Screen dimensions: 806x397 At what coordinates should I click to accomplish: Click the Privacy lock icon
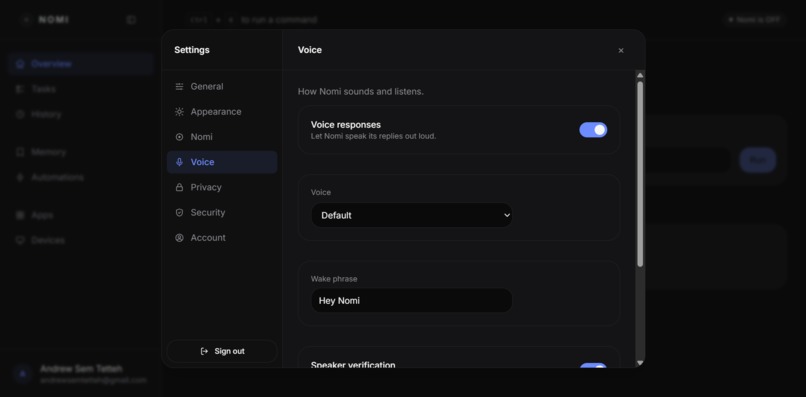[179, 187]
